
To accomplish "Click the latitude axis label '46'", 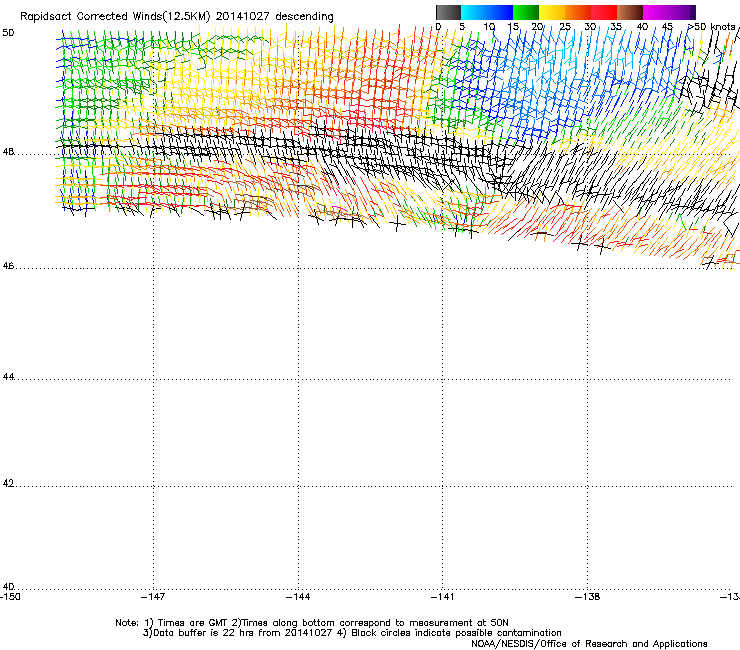I will (x=8, y=266).
